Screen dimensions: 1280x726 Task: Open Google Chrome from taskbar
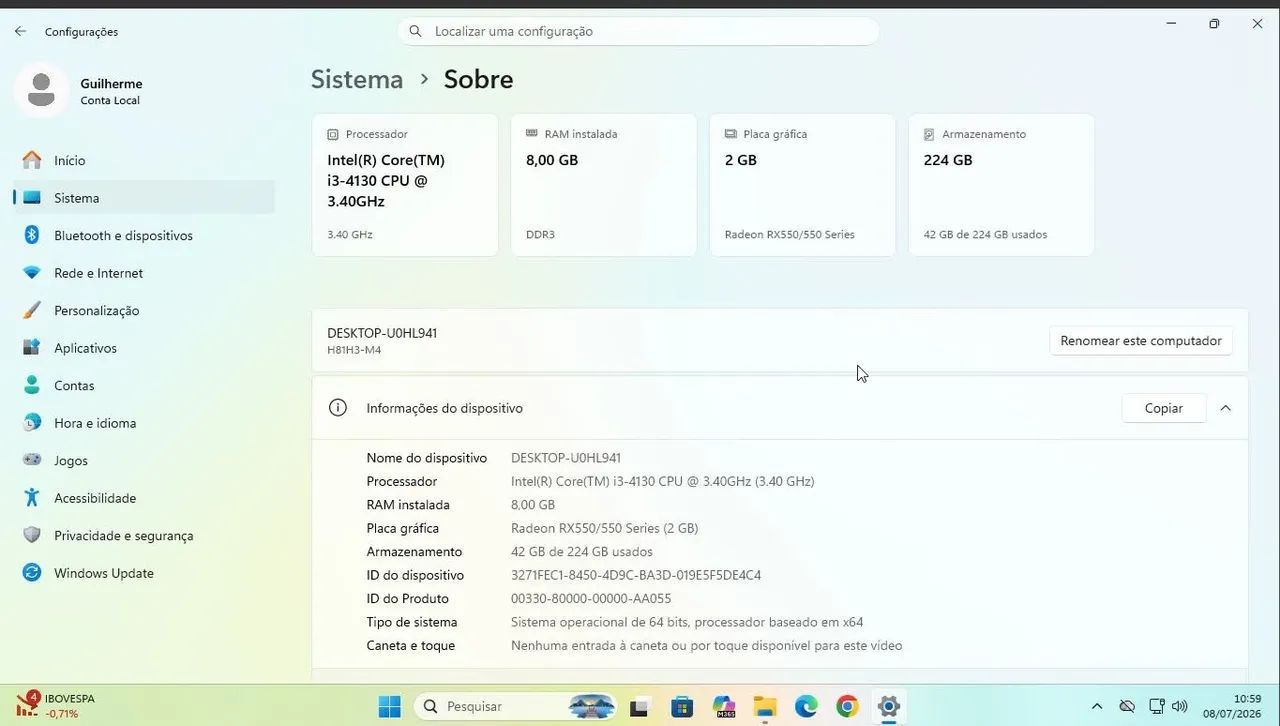pyautogui.click(x=847, y=706)
